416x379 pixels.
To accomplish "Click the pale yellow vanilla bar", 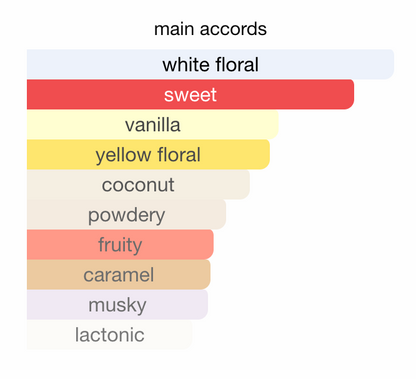I will coord(153,124).
